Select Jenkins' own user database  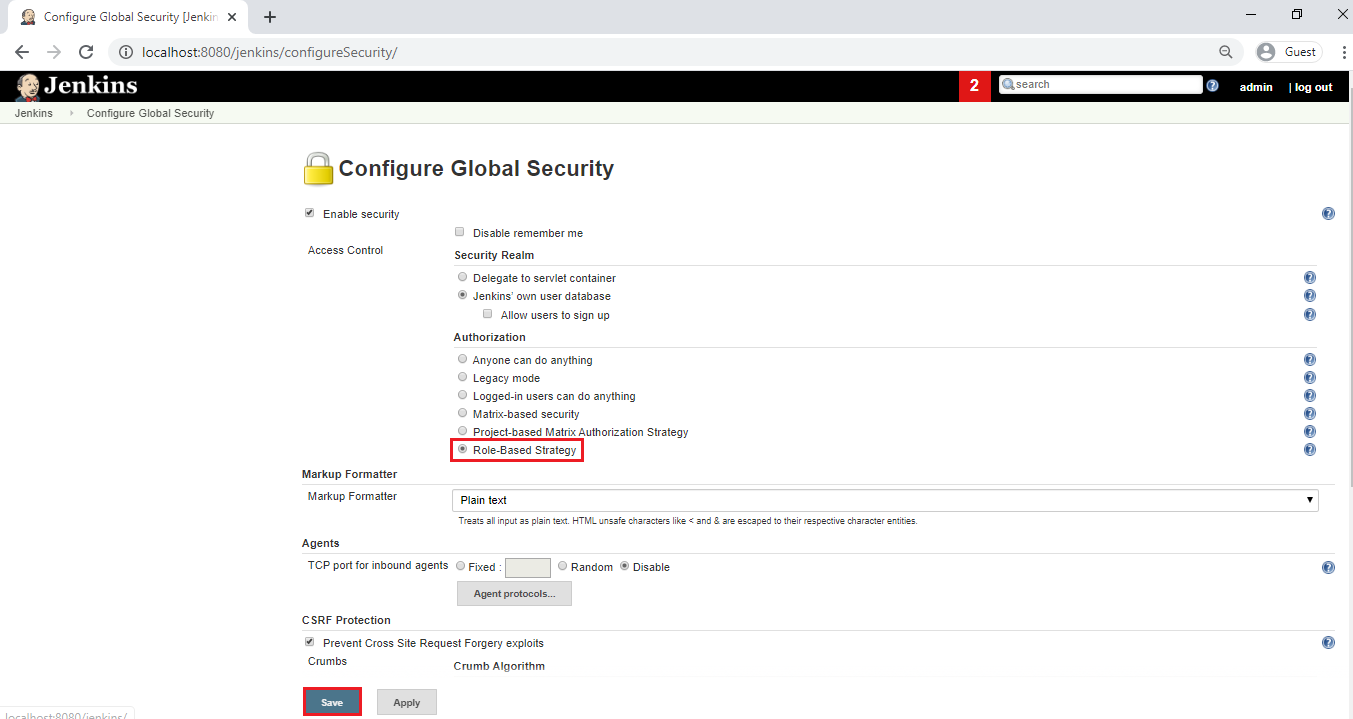pyautogui.click(x=462, y=295)
